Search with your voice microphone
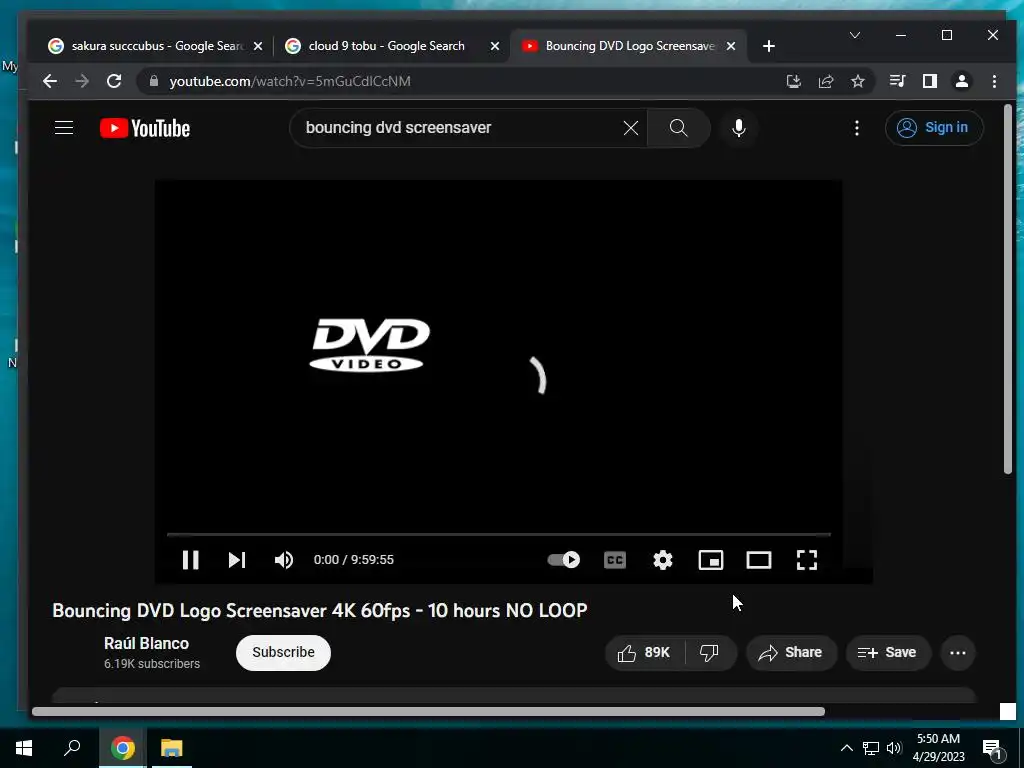1024x768 pixels. [x=739, y=127]
